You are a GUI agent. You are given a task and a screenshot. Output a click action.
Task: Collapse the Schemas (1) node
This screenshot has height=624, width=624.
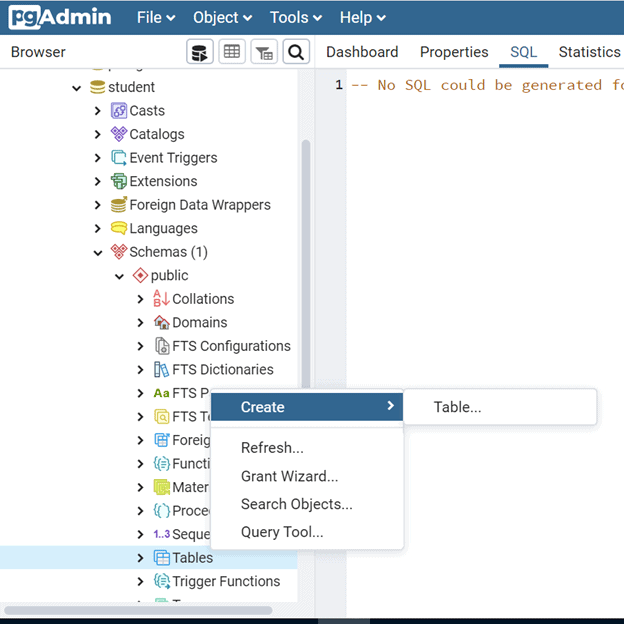[x=98, y=253]
